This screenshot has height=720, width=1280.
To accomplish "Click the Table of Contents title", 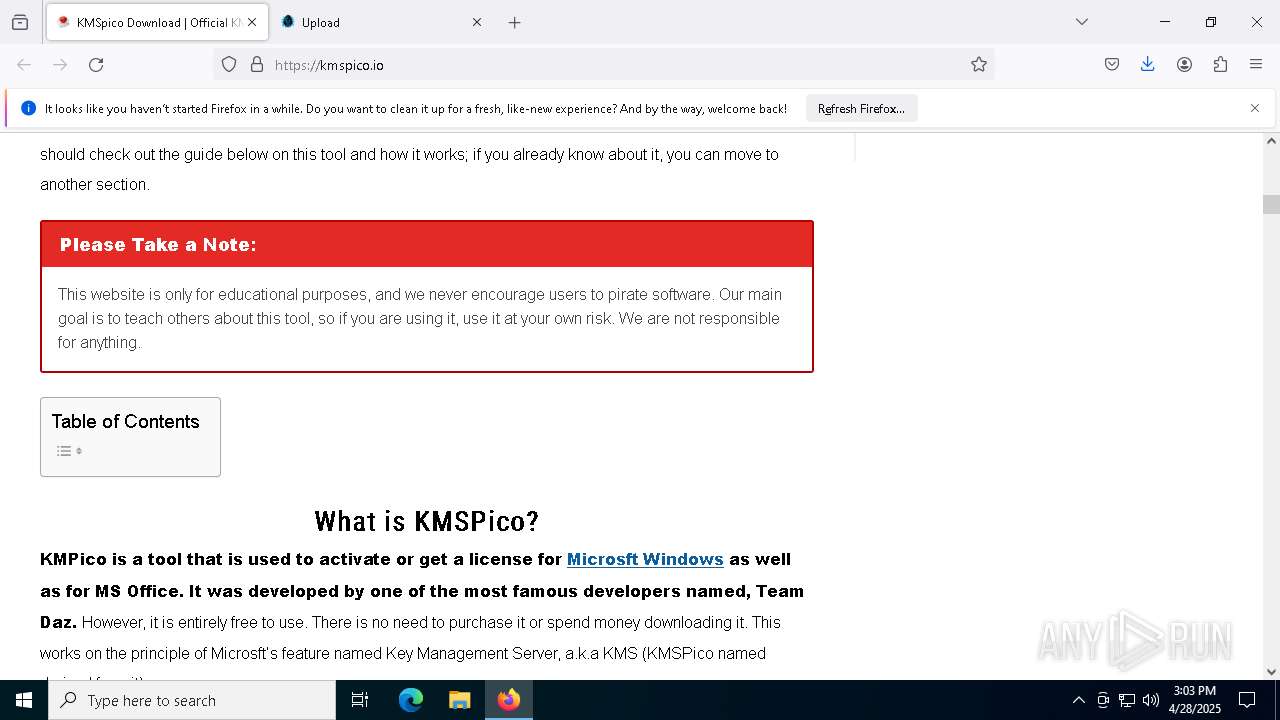I will pos(125,421).
